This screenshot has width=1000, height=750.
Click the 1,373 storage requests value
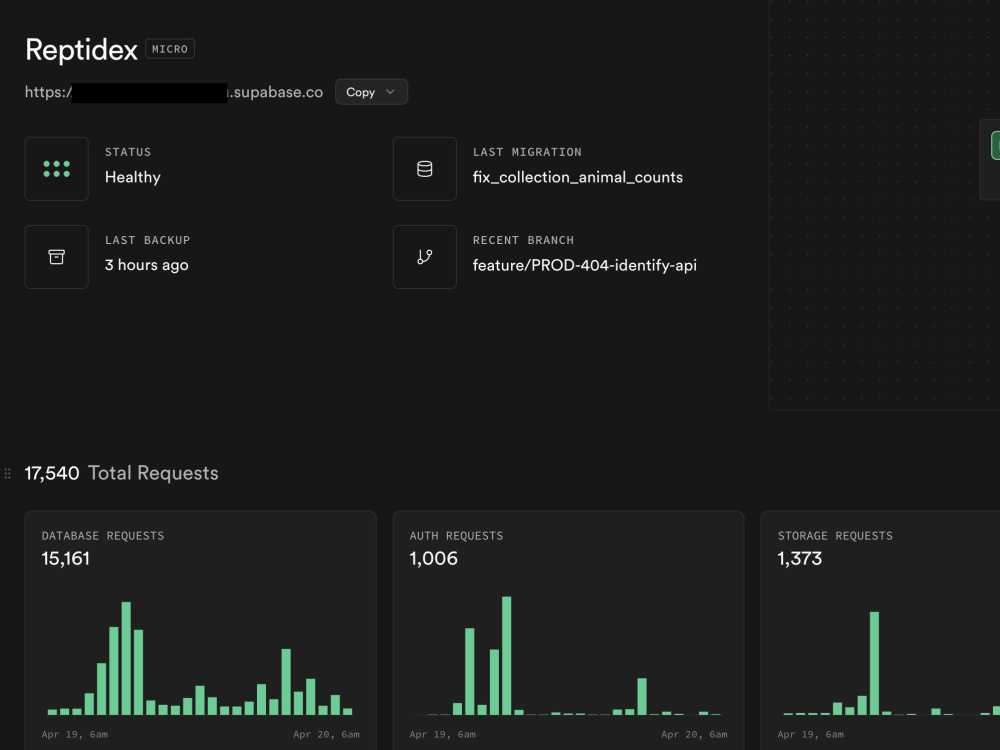(800, 559)
